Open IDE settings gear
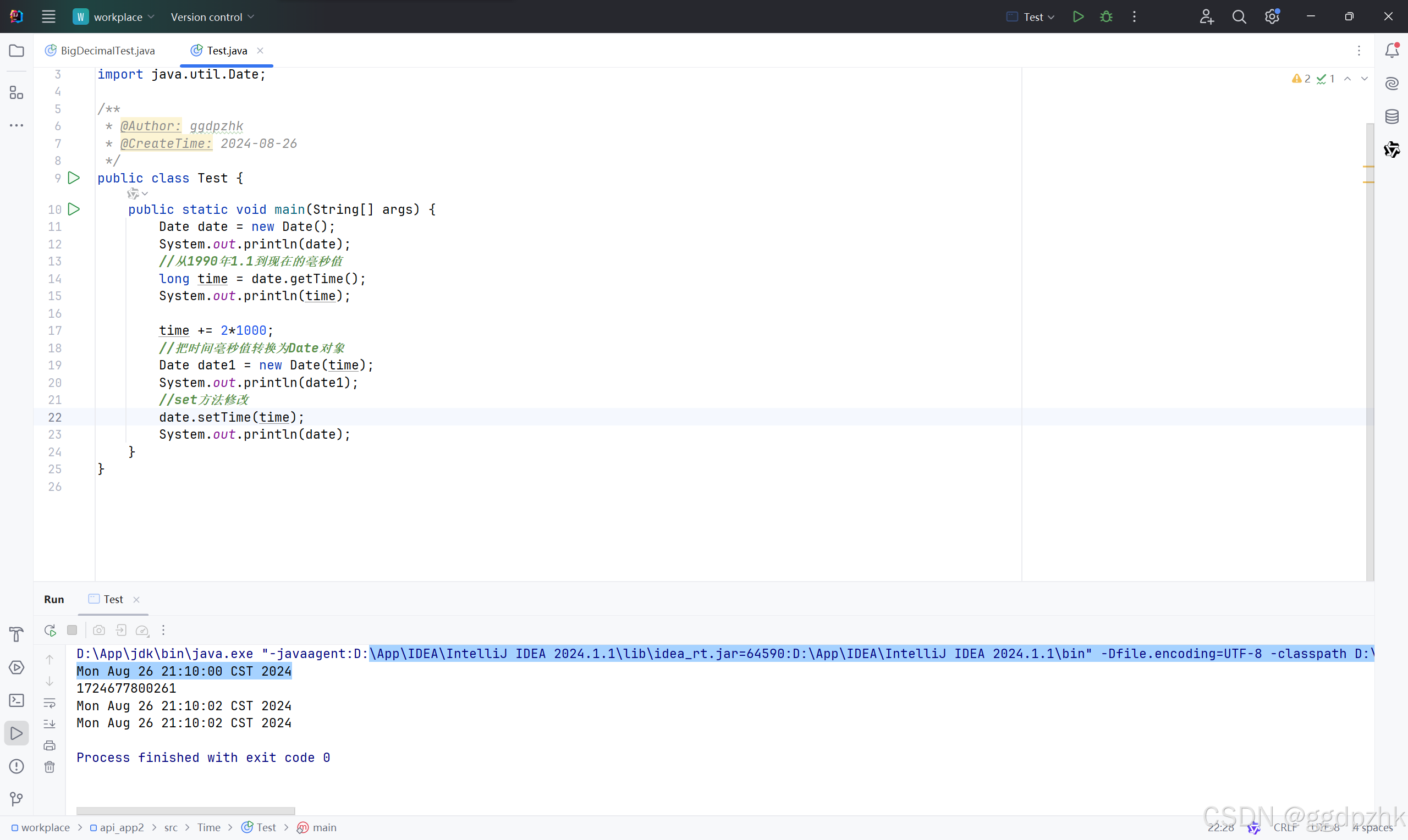This screenshot has width=1408, height=840. coord(1272,16)
